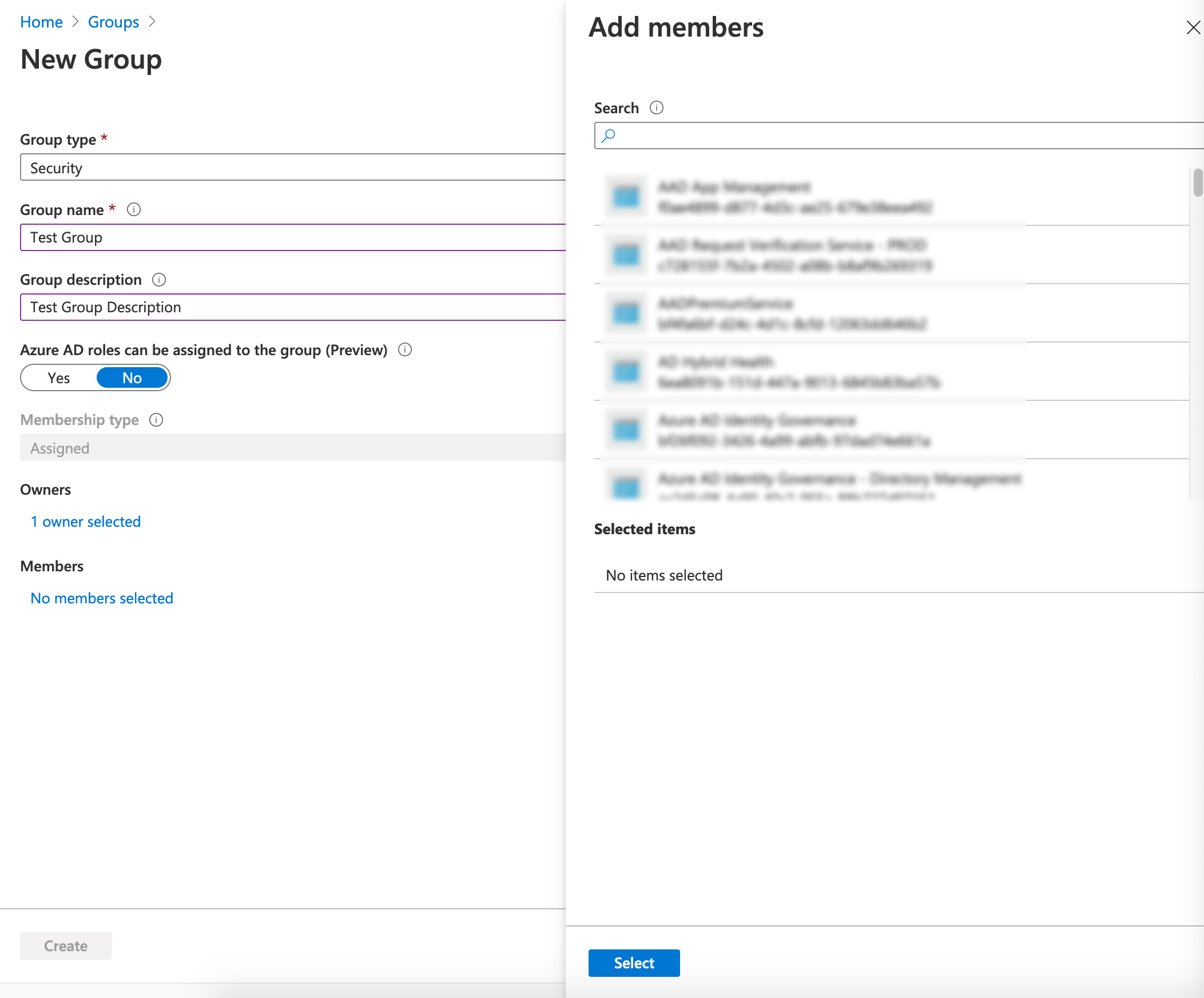Click the Azure AD roles preview info icon
Screen dimensions: 1204x998
click(x=405, y=349)
